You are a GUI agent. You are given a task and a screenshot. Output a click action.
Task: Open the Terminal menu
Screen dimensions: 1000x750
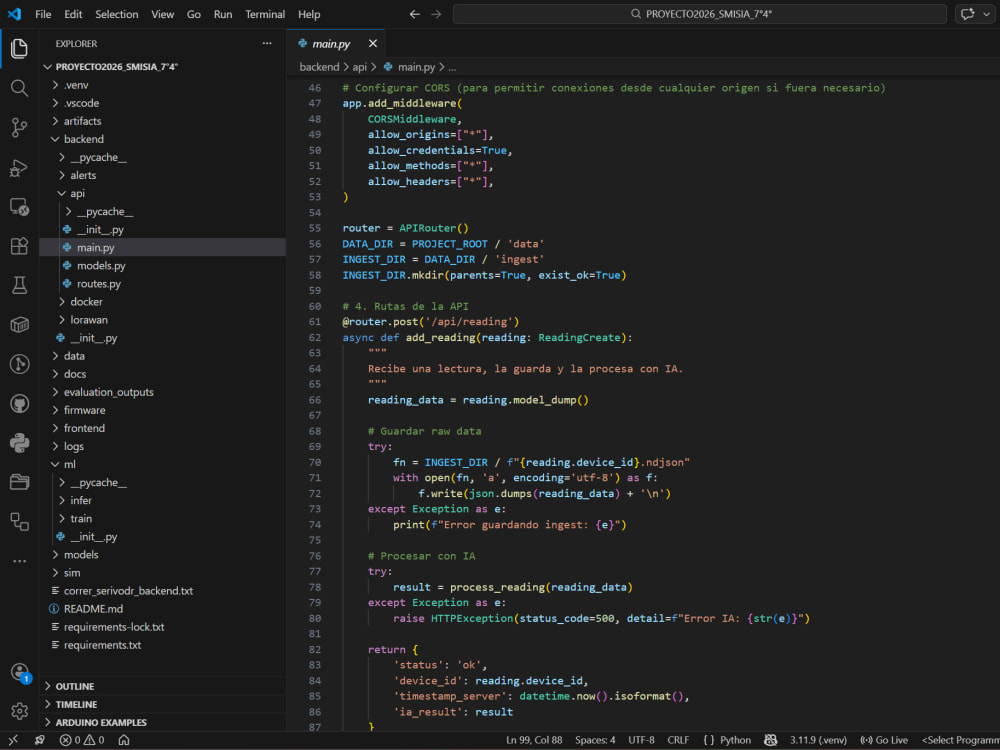pos(265,14)
